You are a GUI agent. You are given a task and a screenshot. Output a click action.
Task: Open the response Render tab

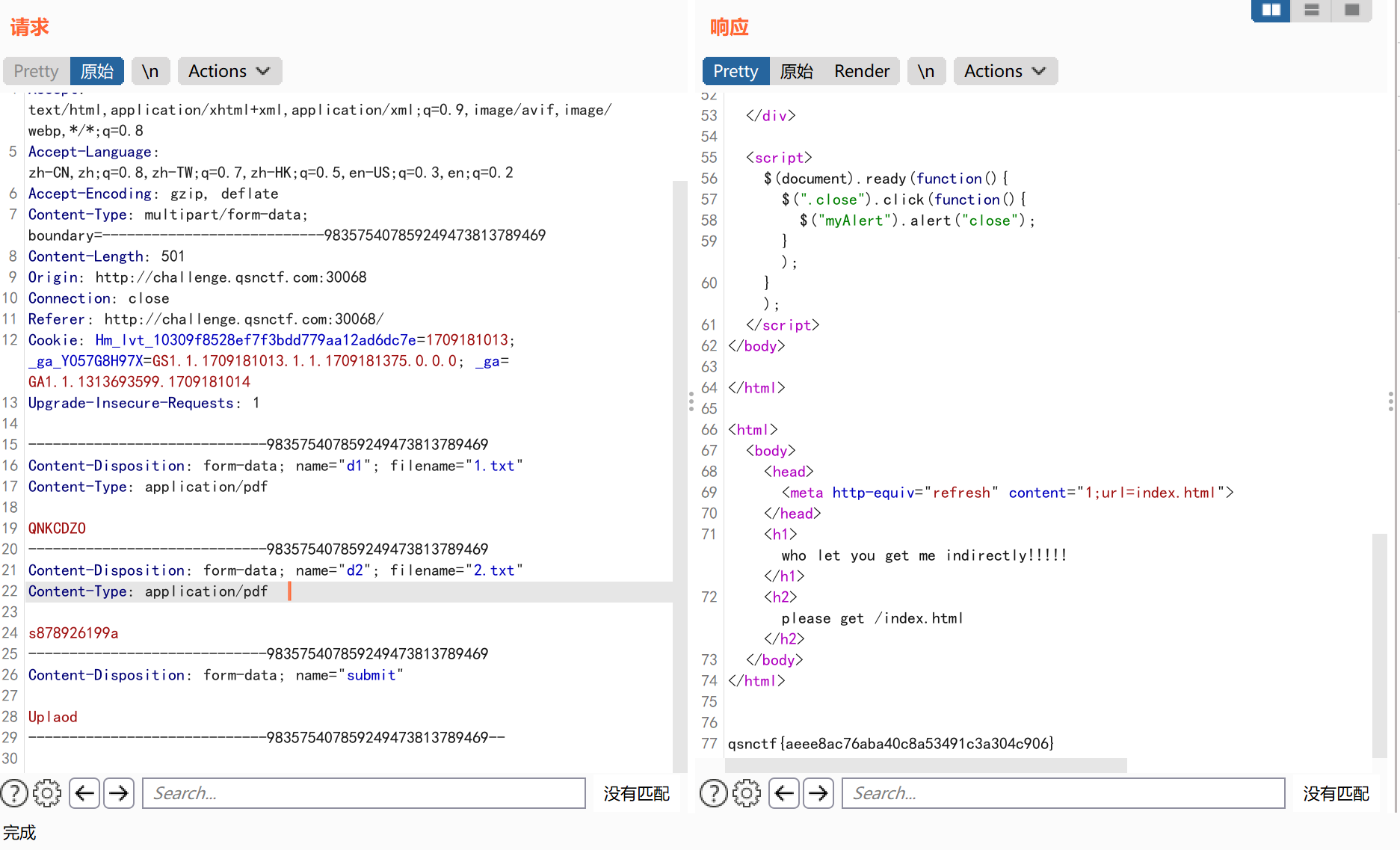point(862,71)
